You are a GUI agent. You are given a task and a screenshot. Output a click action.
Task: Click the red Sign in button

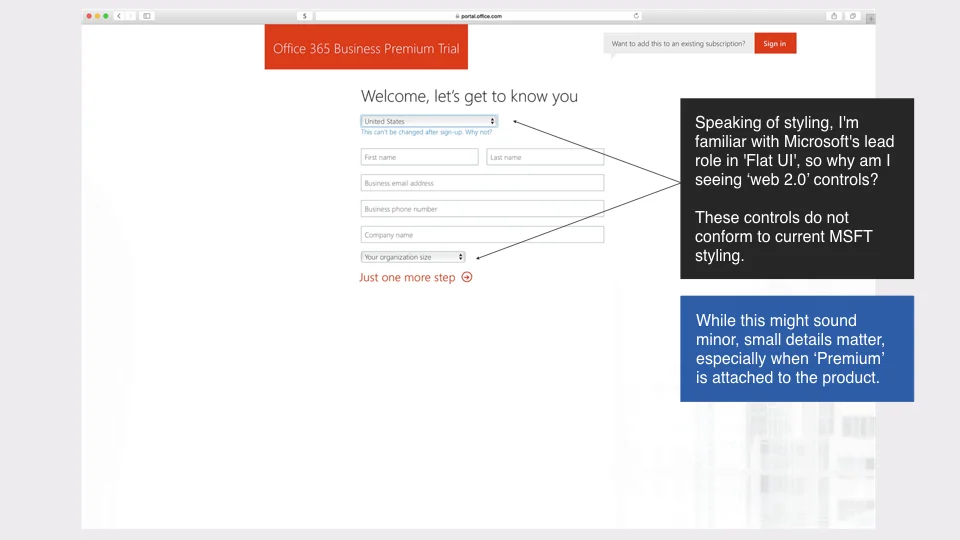click(x=775, y=43)
